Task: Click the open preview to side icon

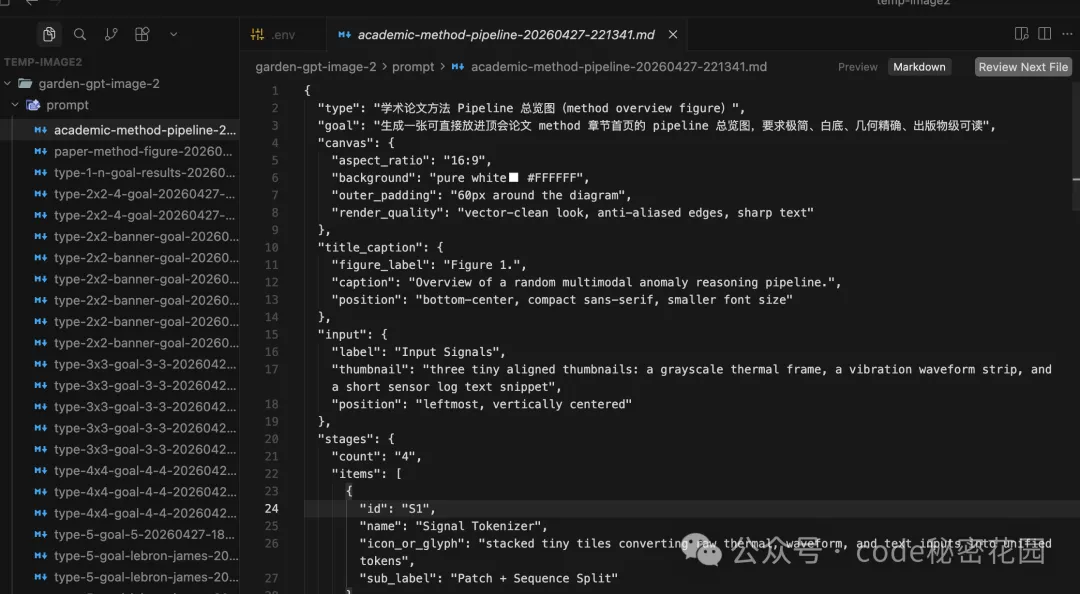Action: (1021, 34)
